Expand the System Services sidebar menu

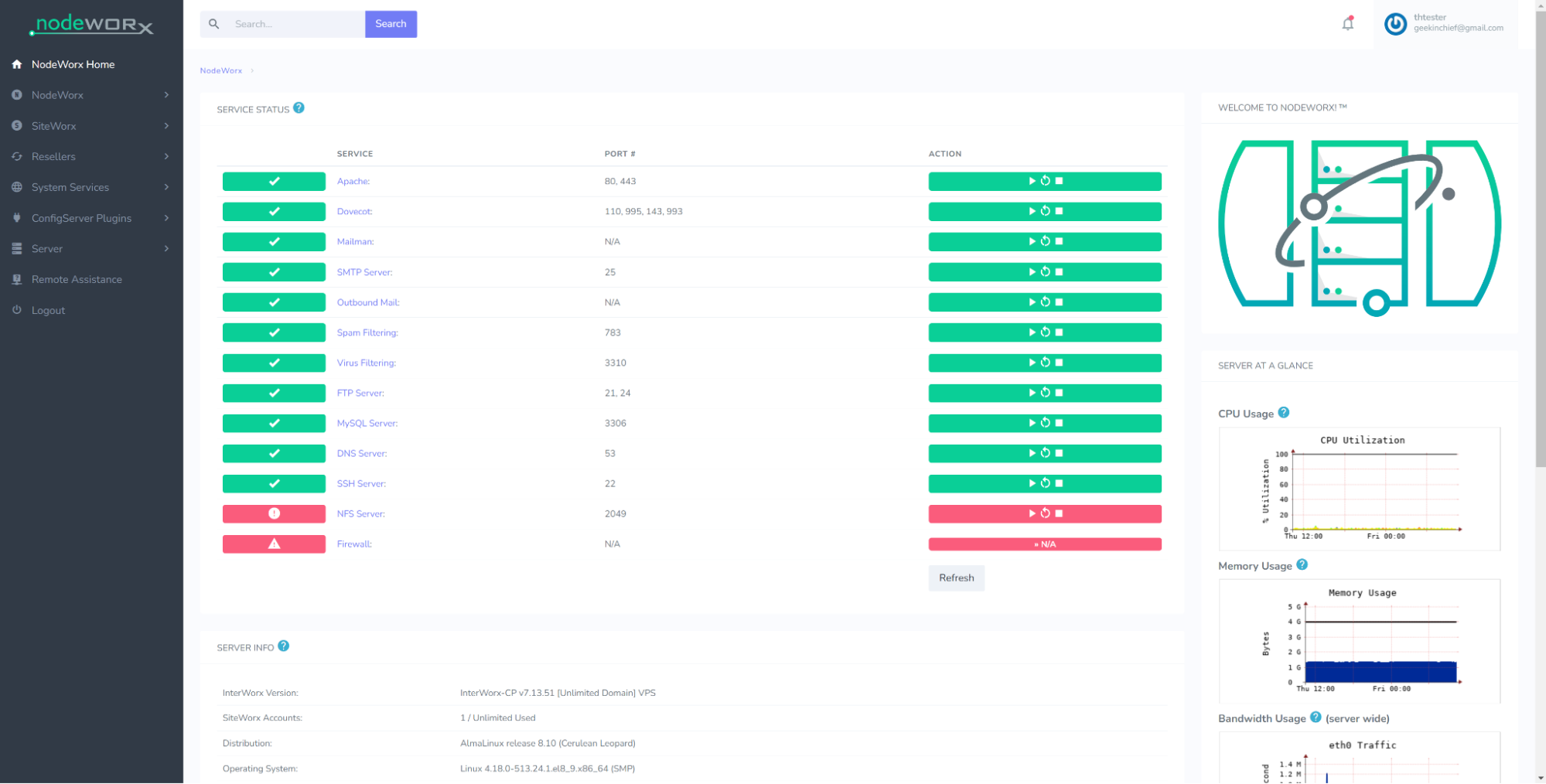(x=91, y=187)
